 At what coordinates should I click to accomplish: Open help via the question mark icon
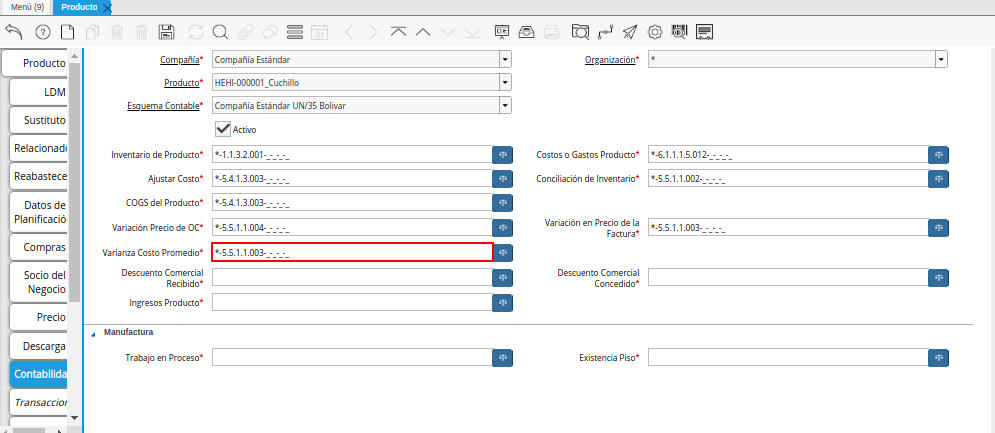(x=42, y=32)
